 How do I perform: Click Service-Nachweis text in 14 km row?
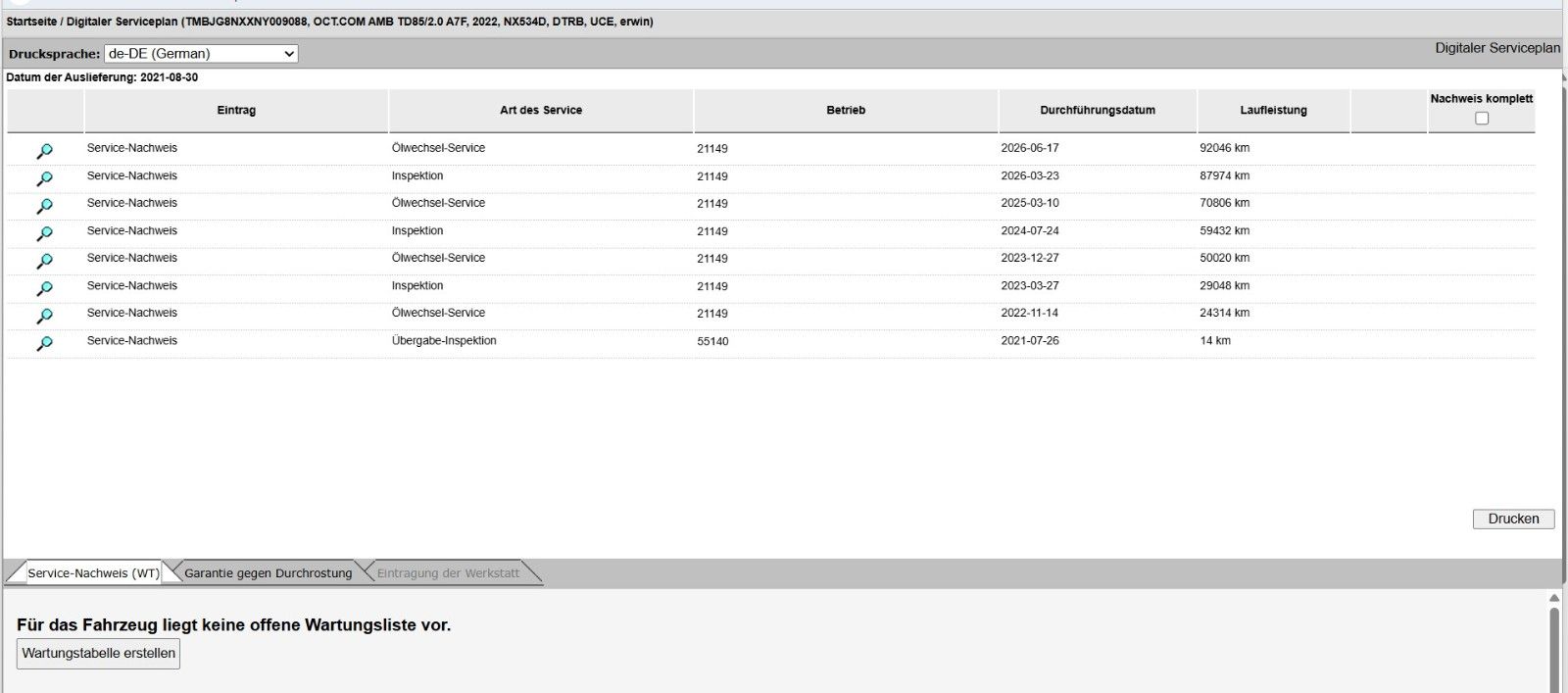(x=132, y=340)
